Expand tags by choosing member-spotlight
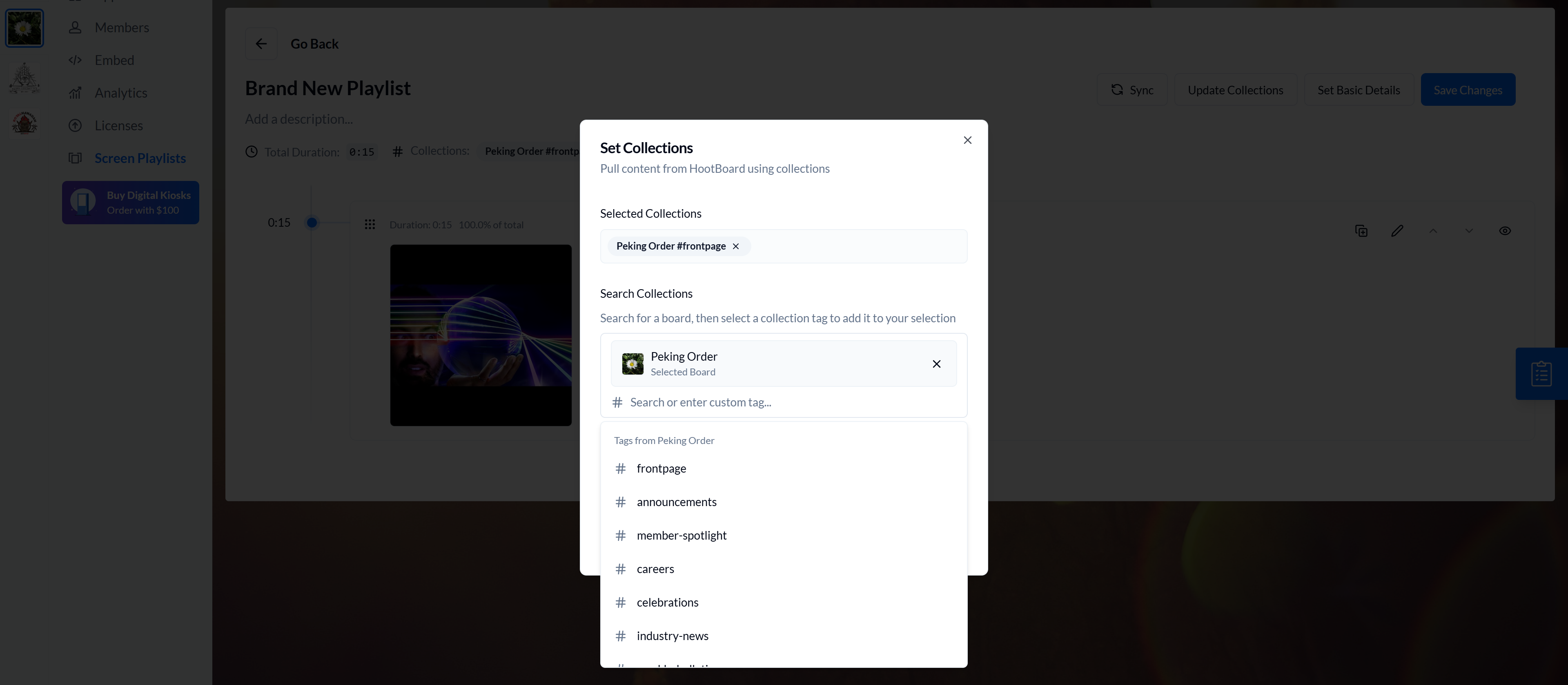The height and width of the screenshot is (685, 1568). (681, 535)
